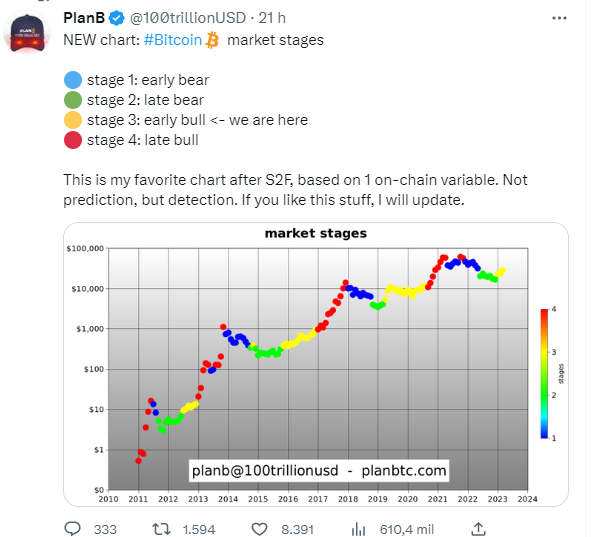Screen dimensions: 598x537
Task: Open view analytics bar chart icon
Action: [358, 529]
